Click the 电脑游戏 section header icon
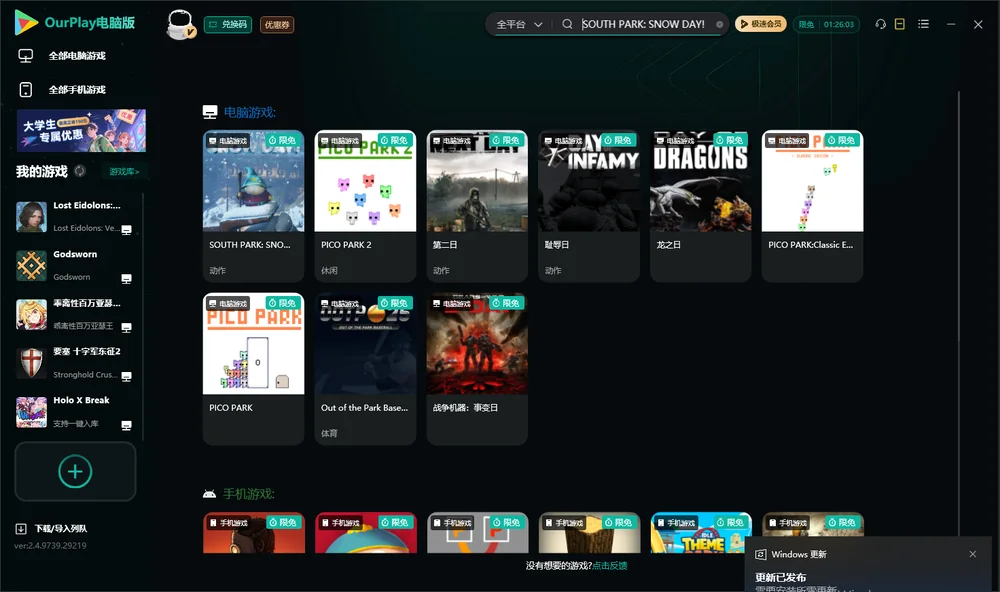Screen dimensions: 1000x592 pyautogui.click(x=210, y=112)
